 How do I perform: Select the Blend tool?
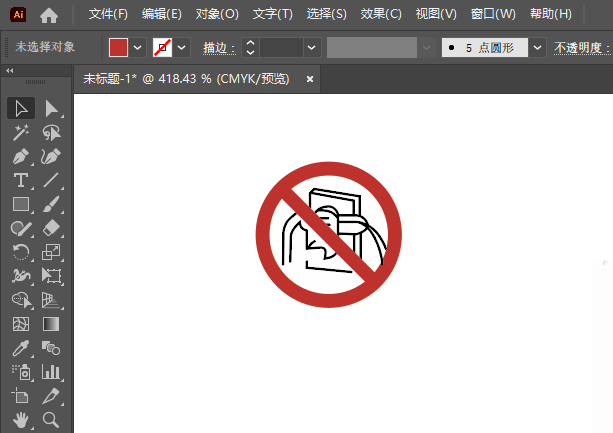51,348
